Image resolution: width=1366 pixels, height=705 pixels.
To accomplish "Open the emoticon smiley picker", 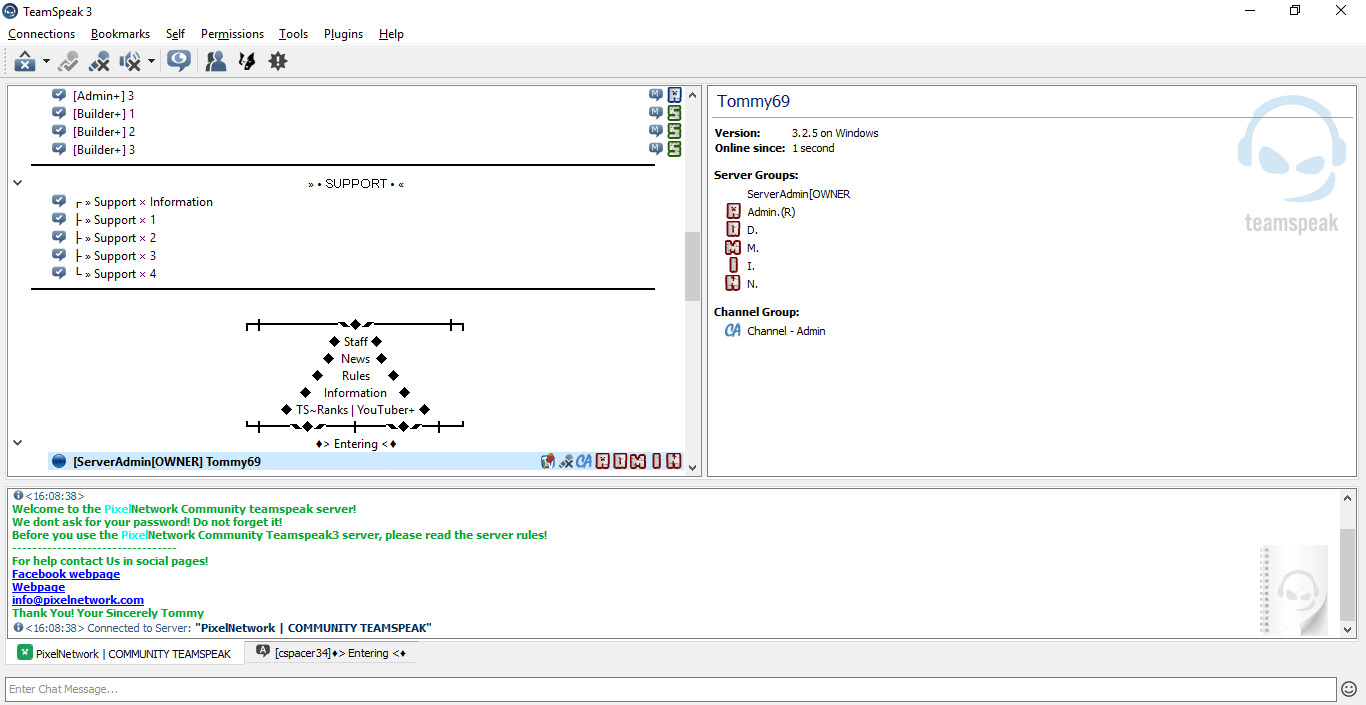I will pos(1349,689).
